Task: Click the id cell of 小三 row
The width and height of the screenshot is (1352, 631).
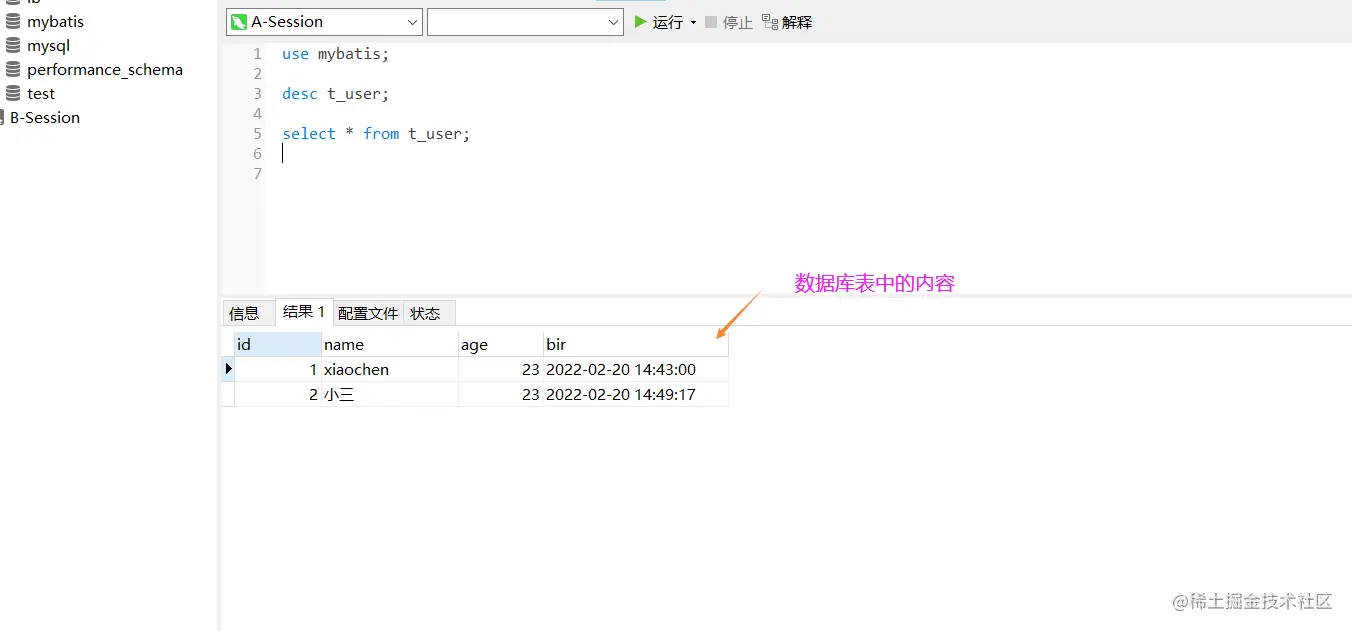Action: pos(278,394)
